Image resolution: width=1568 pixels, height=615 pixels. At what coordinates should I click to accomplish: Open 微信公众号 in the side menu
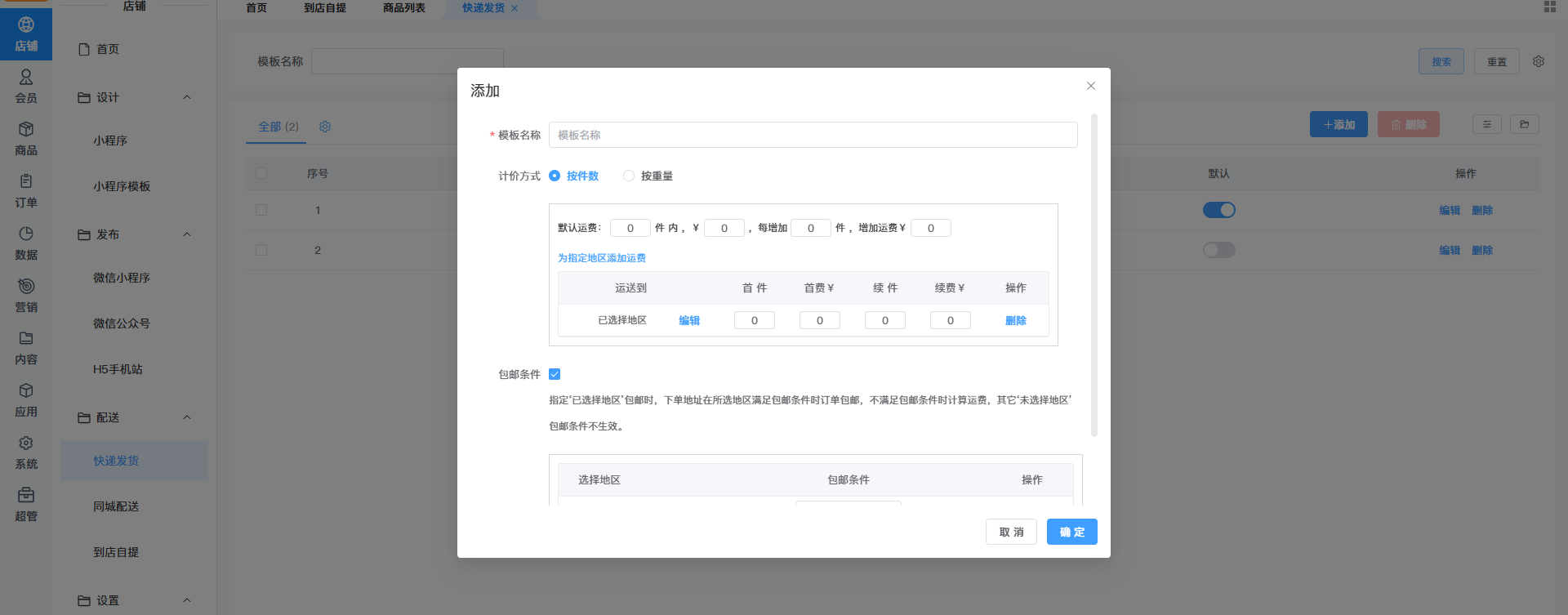(x=122, y=323)
